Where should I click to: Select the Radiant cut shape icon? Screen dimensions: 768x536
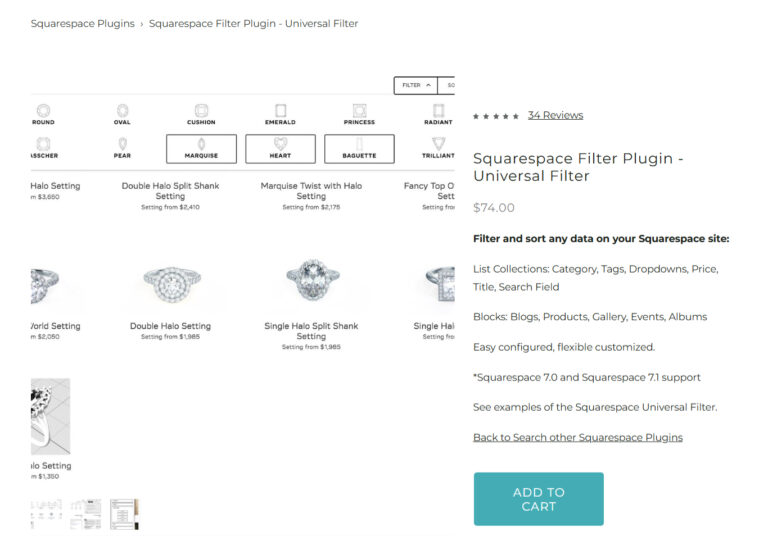coord(438,111)
